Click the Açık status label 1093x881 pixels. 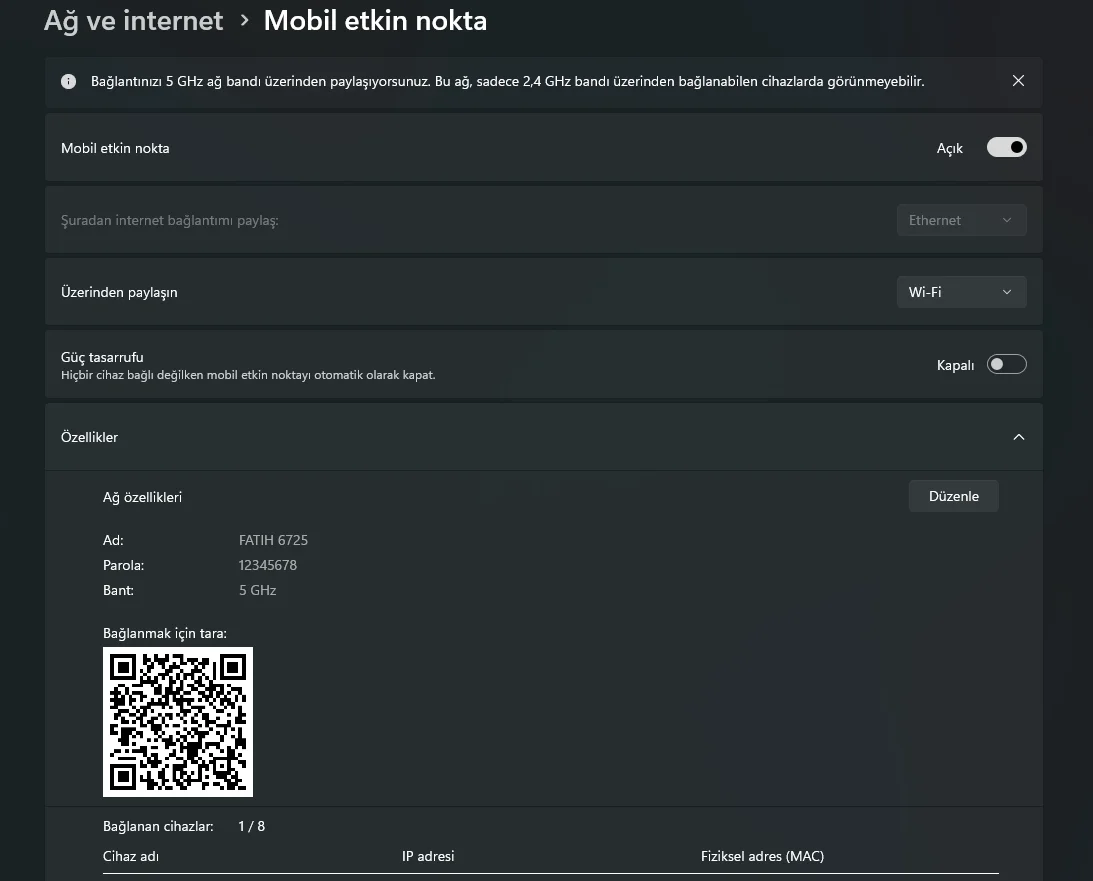point(949,148)
